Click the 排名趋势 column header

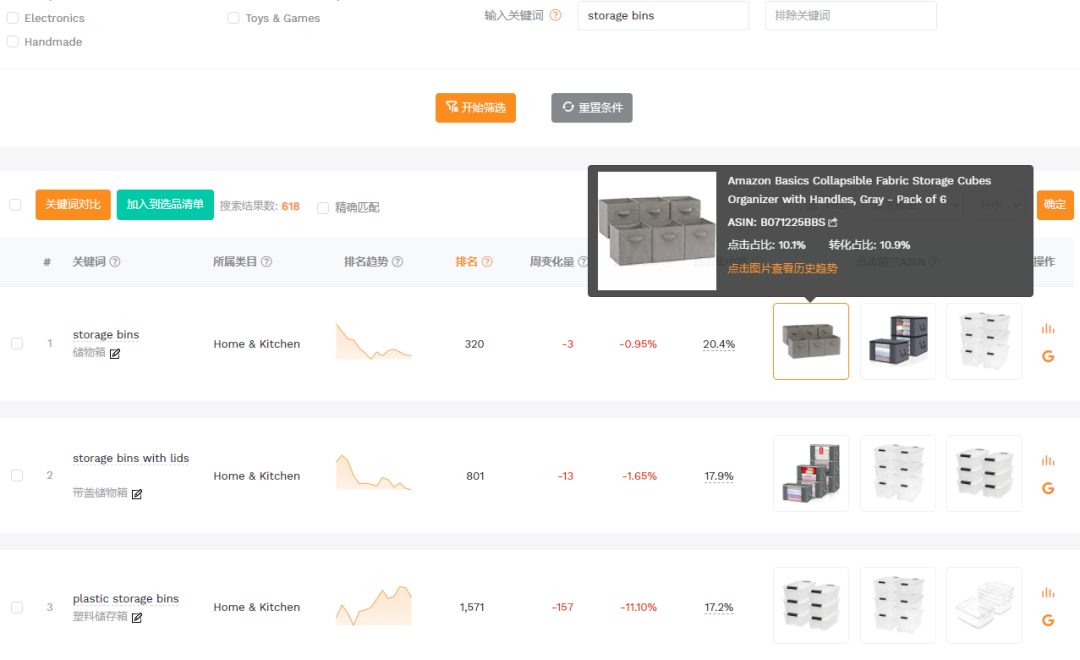[x=366, y=262]
